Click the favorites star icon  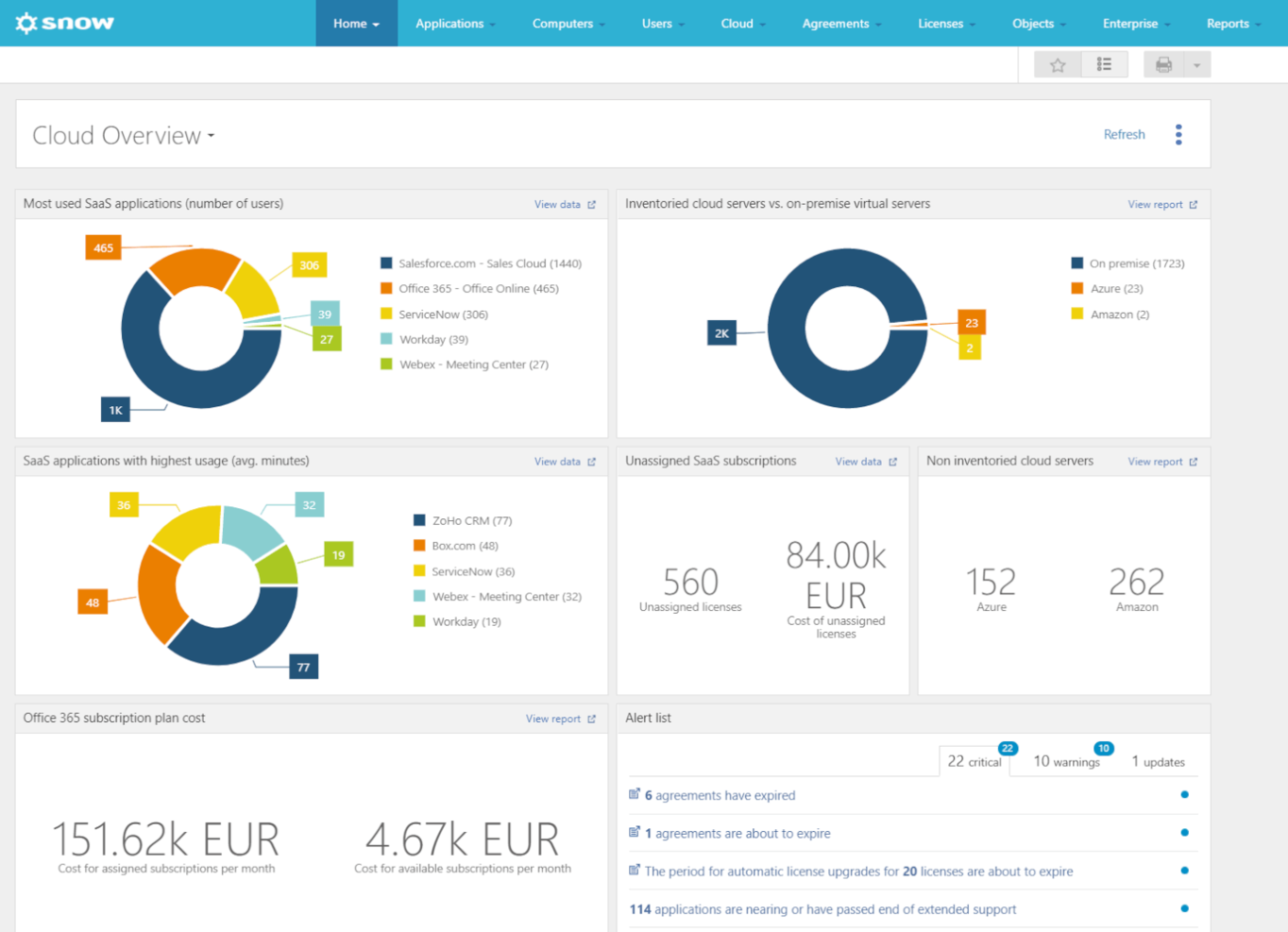pos(1058,63)
